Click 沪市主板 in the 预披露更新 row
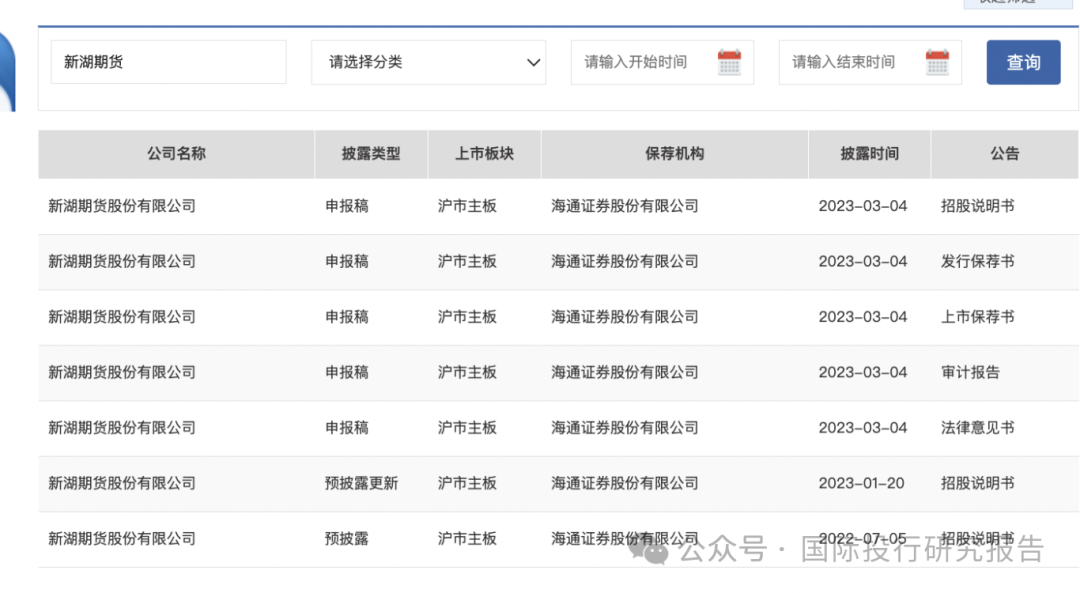 tap(467, 483)
